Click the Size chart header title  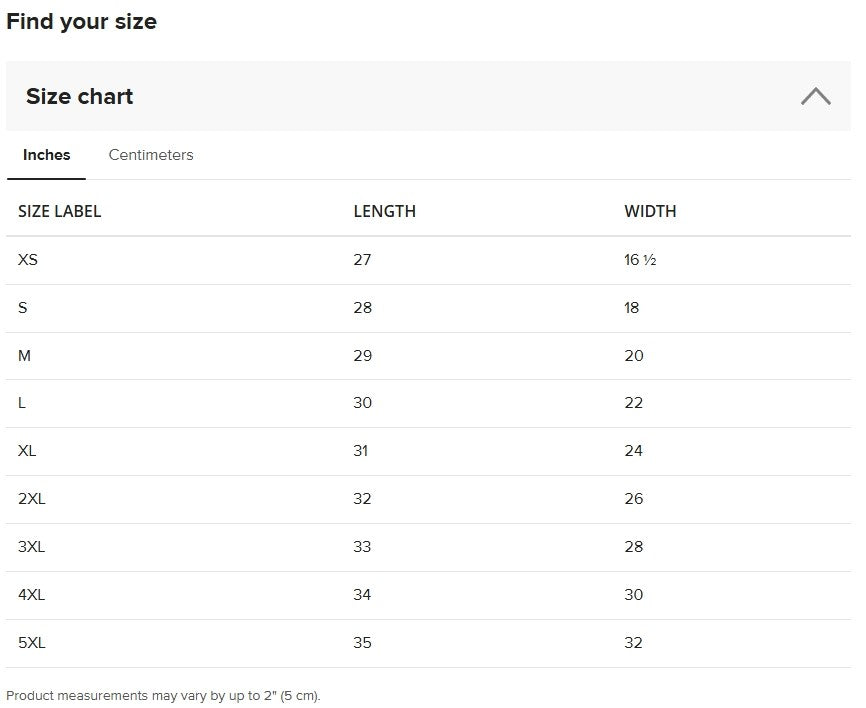[80, 96]
